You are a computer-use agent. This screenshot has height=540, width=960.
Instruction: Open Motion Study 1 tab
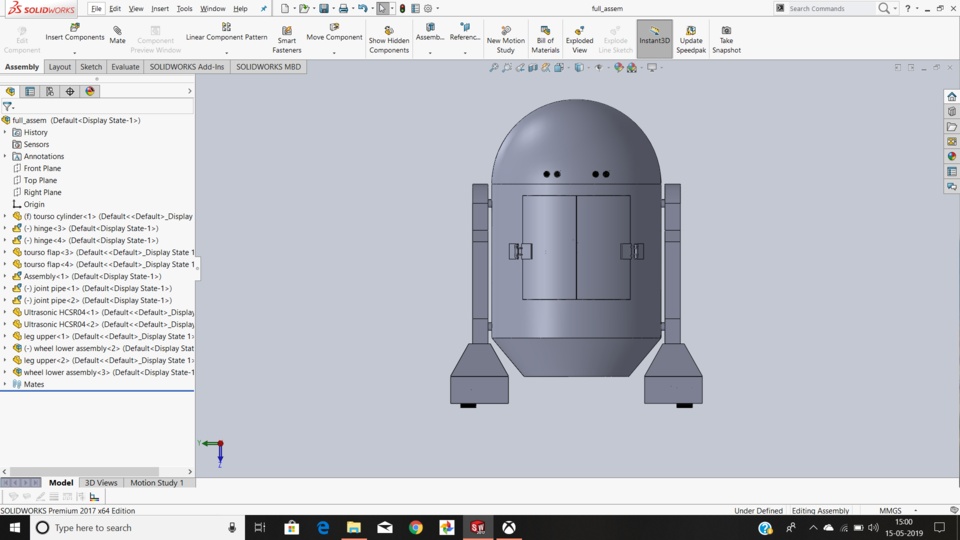click(157, 482)
